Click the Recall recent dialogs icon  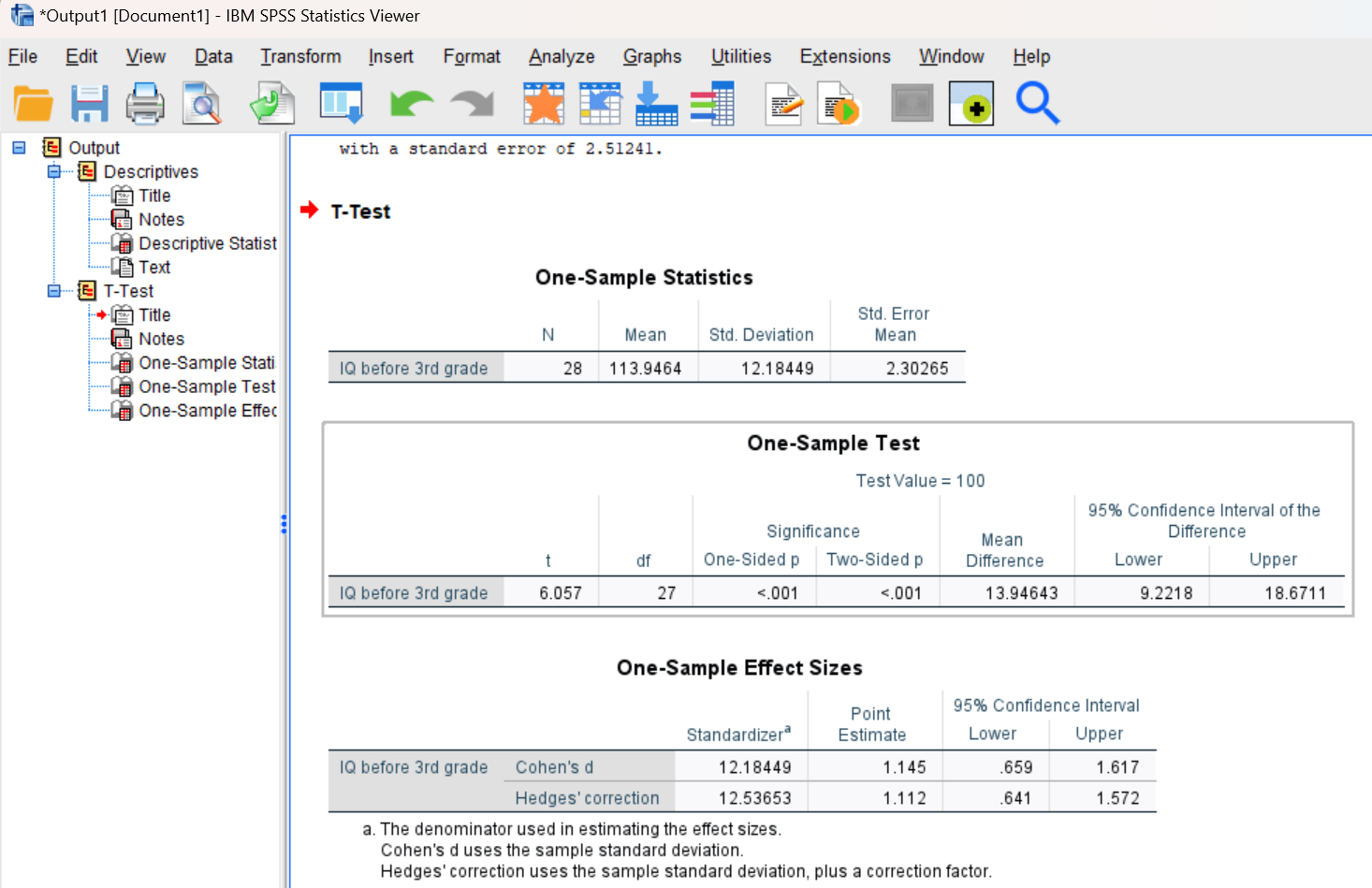pos(341,104)
